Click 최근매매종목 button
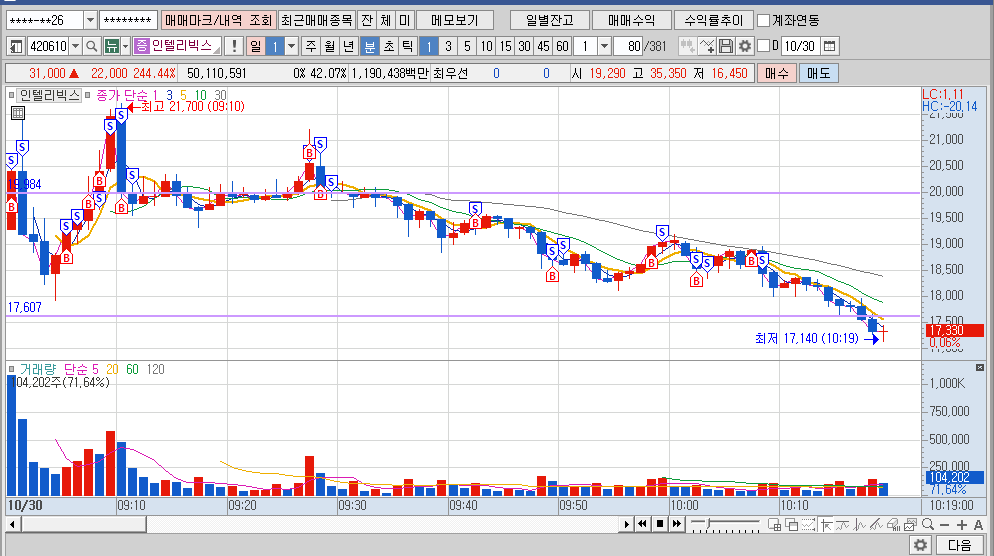 click(317, 20)
